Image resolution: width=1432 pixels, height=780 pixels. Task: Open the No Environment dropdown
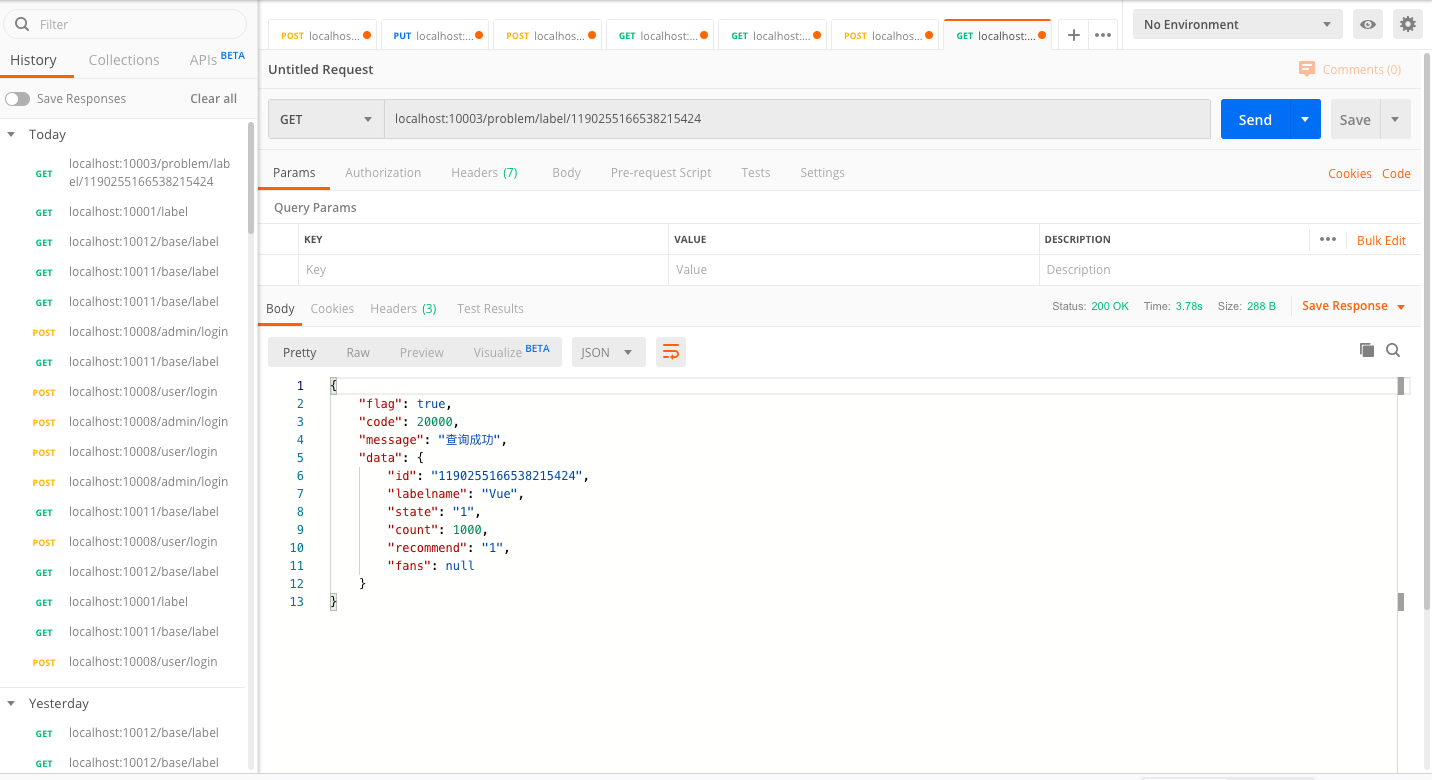(x=1238, y=24)
